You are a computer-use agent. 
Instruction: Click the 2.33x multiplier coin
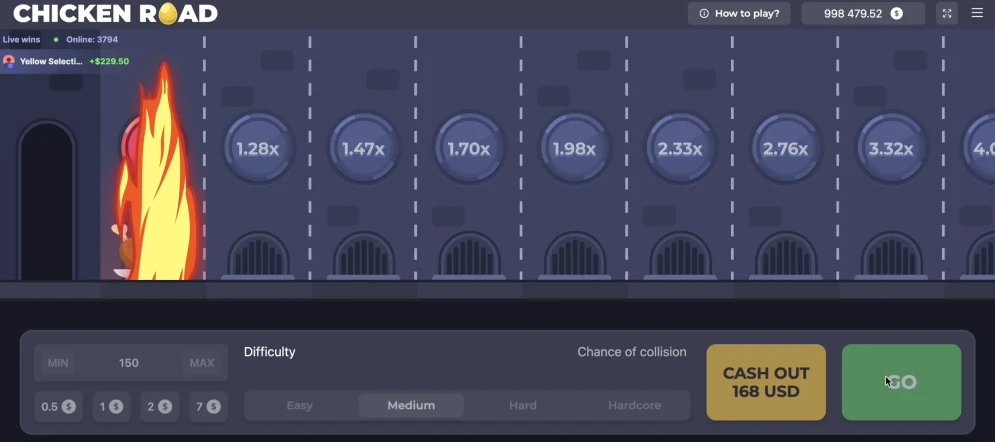pos(680,148)
